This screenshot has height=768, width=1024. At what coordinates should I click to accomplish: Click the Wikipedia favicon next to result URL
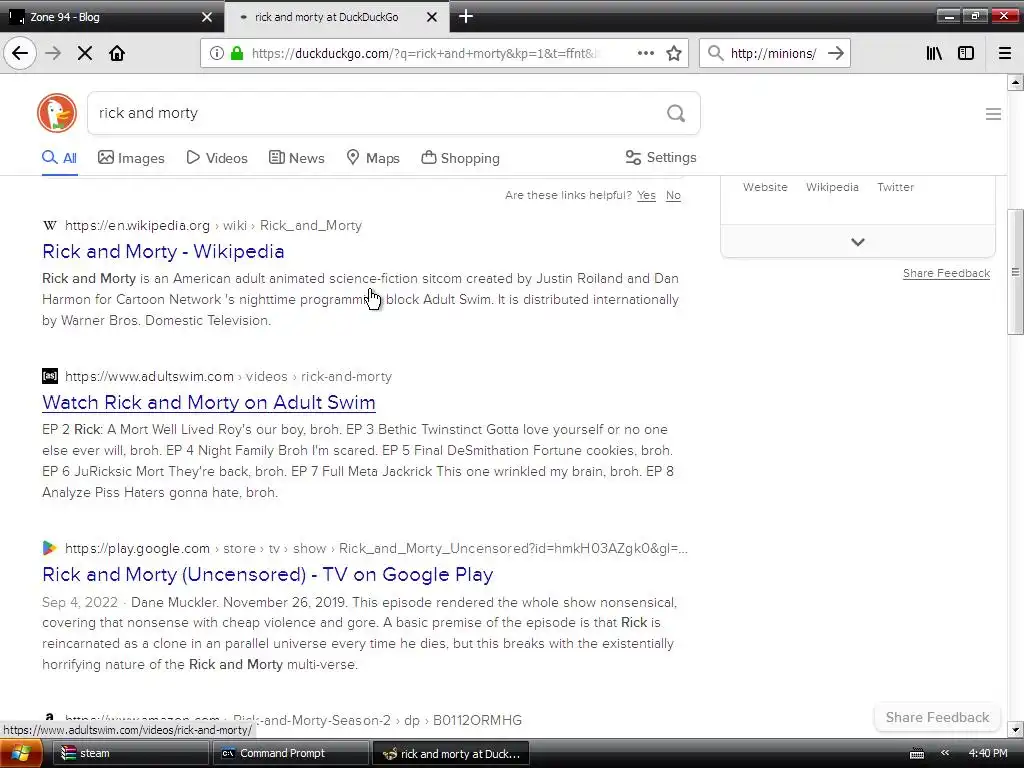click(50, 225)
